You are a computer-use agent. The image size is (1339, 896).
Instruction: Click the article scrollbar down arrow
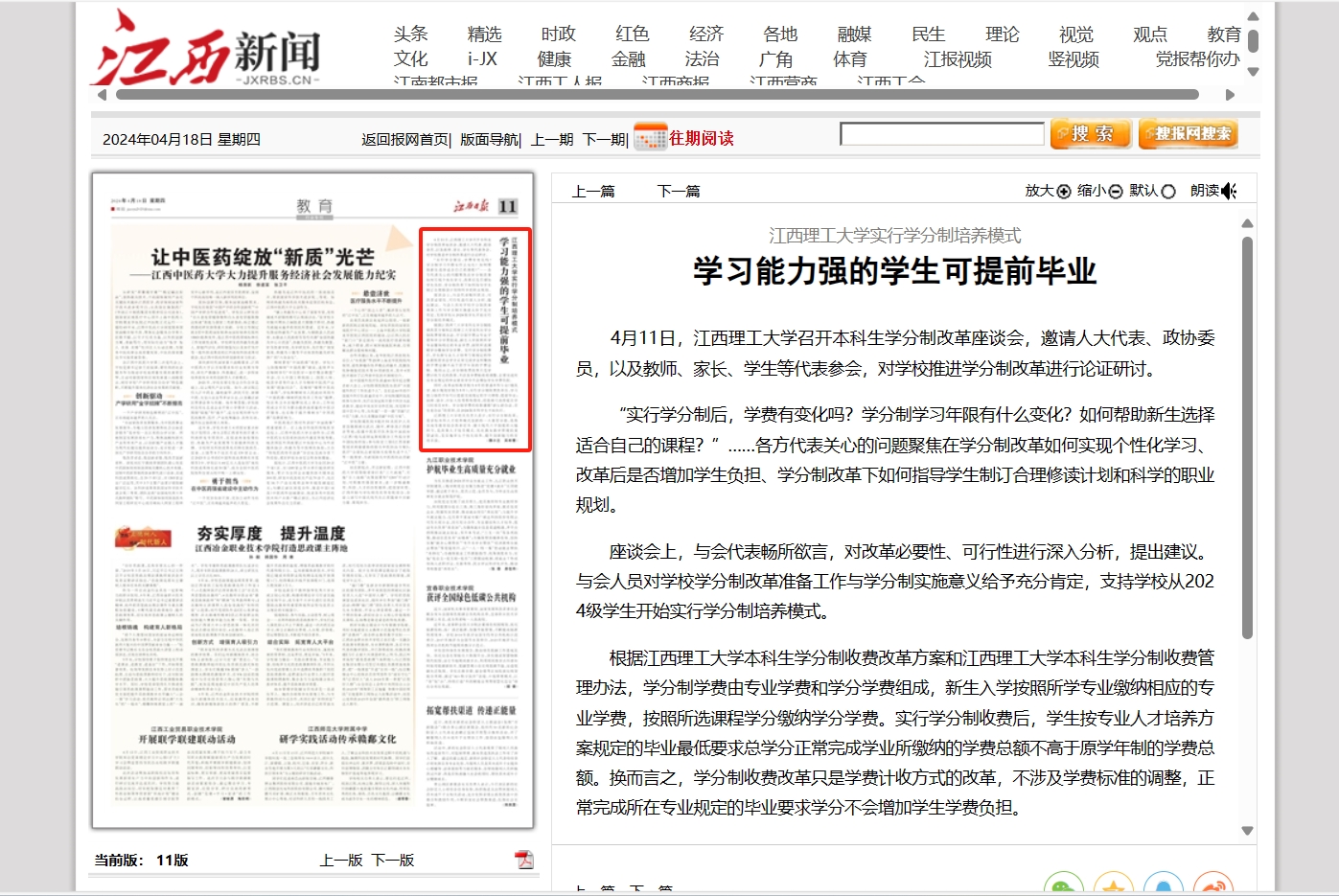[1247, 831]
